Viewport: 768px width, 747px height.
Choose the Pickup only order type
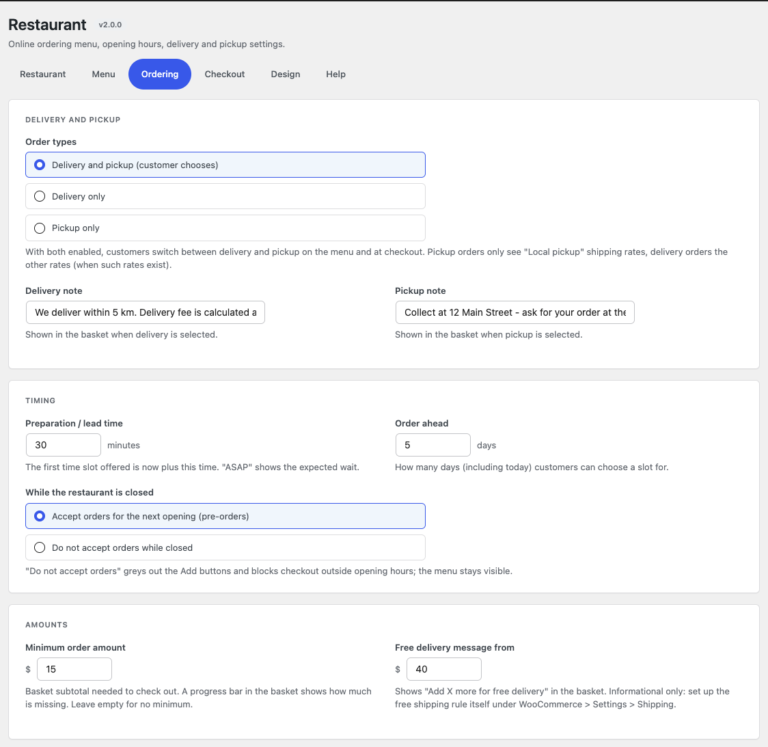coord(225,228)
